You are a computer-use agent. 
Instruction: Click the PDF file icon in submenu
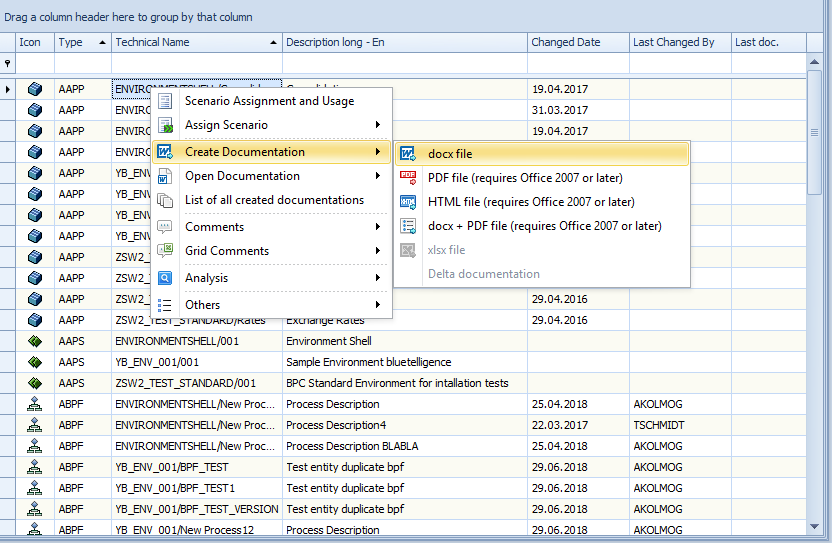point(408,178)
